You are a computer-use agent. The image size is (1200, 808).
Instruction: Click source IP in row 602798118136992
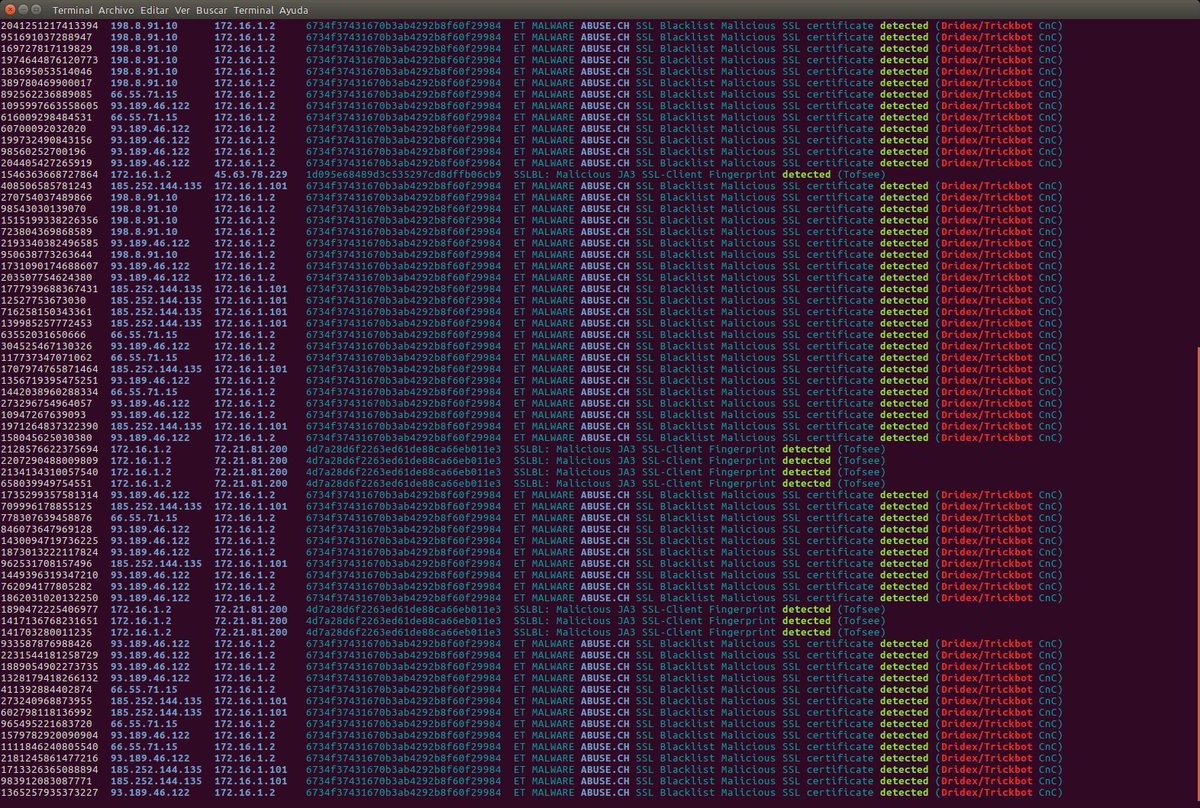click(x=158, y=712)
